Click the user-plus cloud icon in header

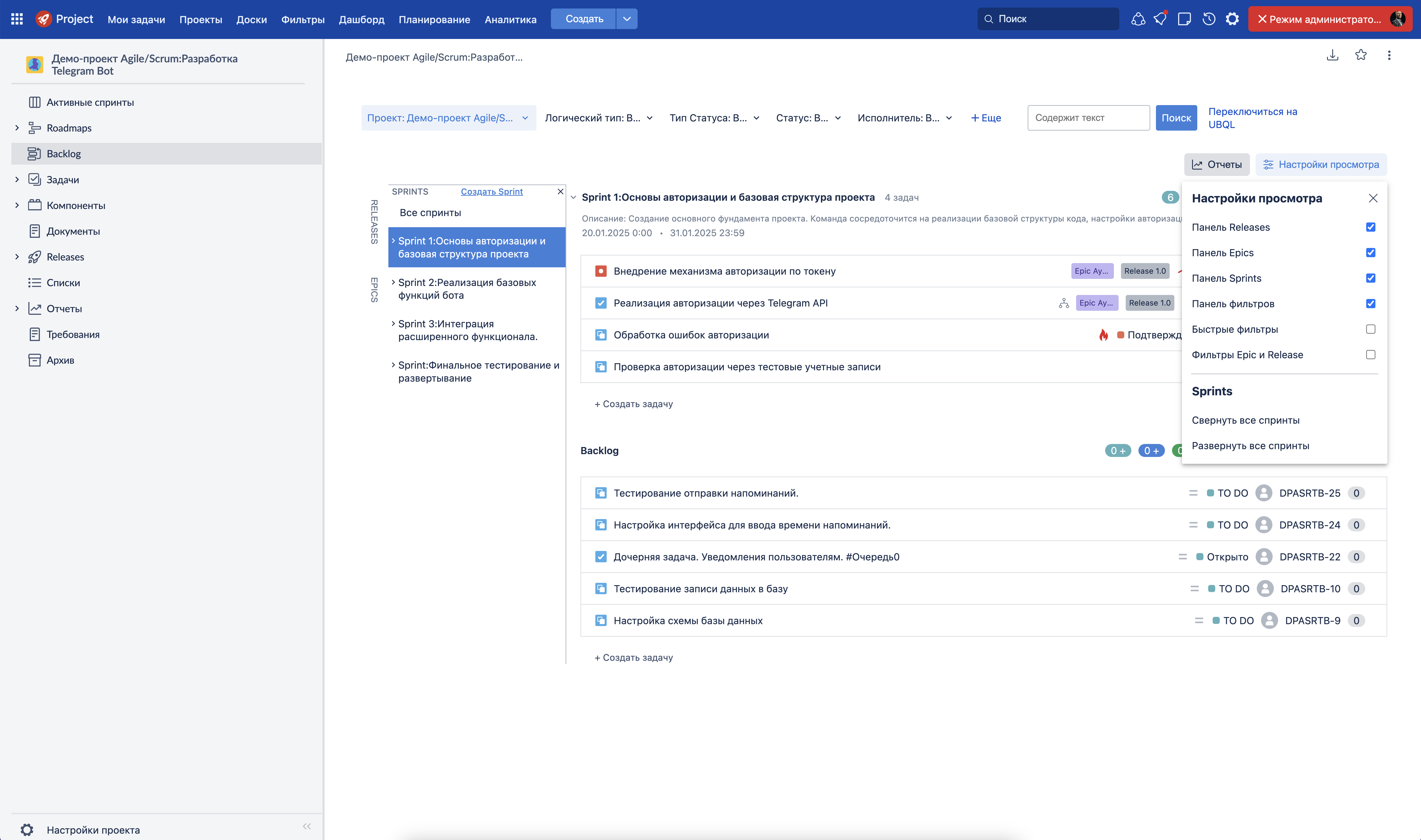pos(1138,19)
